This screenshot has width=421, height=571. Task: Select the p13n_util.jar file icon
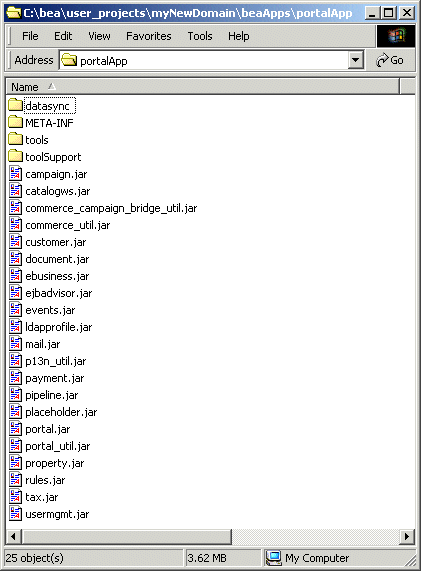coord(15,361)
